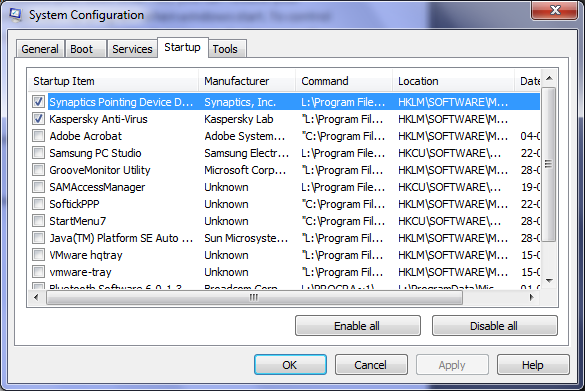Viewport: 585px width, 391px height.
Task: Select the Samsung PC Studio row name
Action: 96,153
